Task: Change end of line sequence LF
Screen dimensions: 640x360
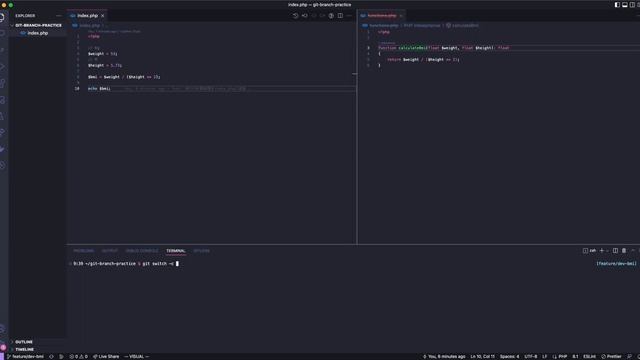Action: (544, 357)
